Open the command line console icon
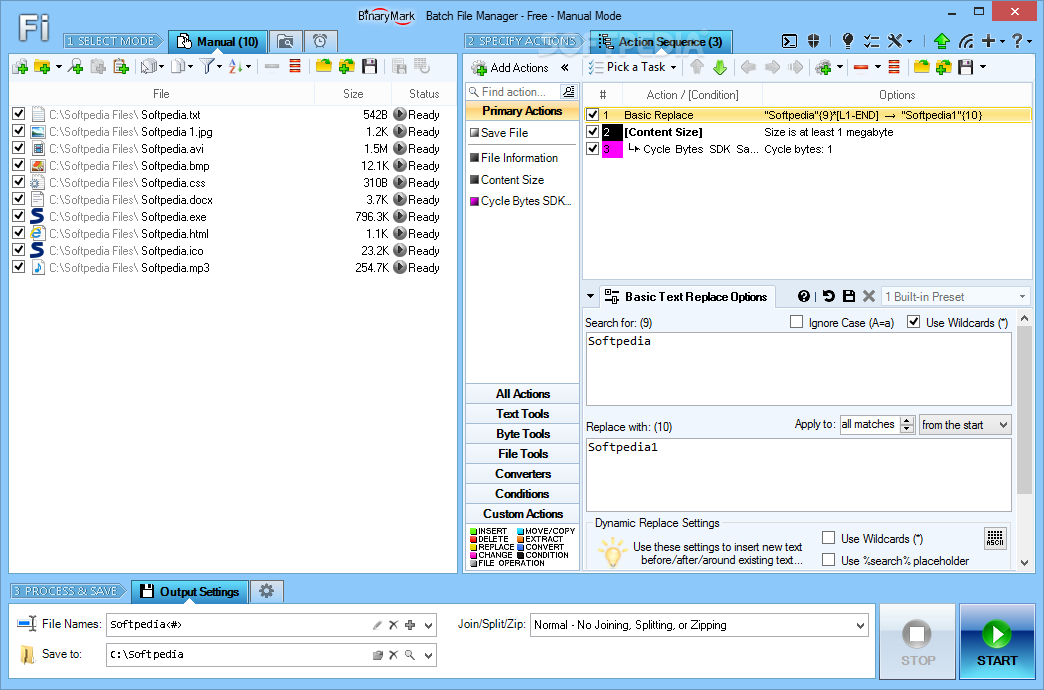Viewport: 1044px width, 690px height. 789,41
